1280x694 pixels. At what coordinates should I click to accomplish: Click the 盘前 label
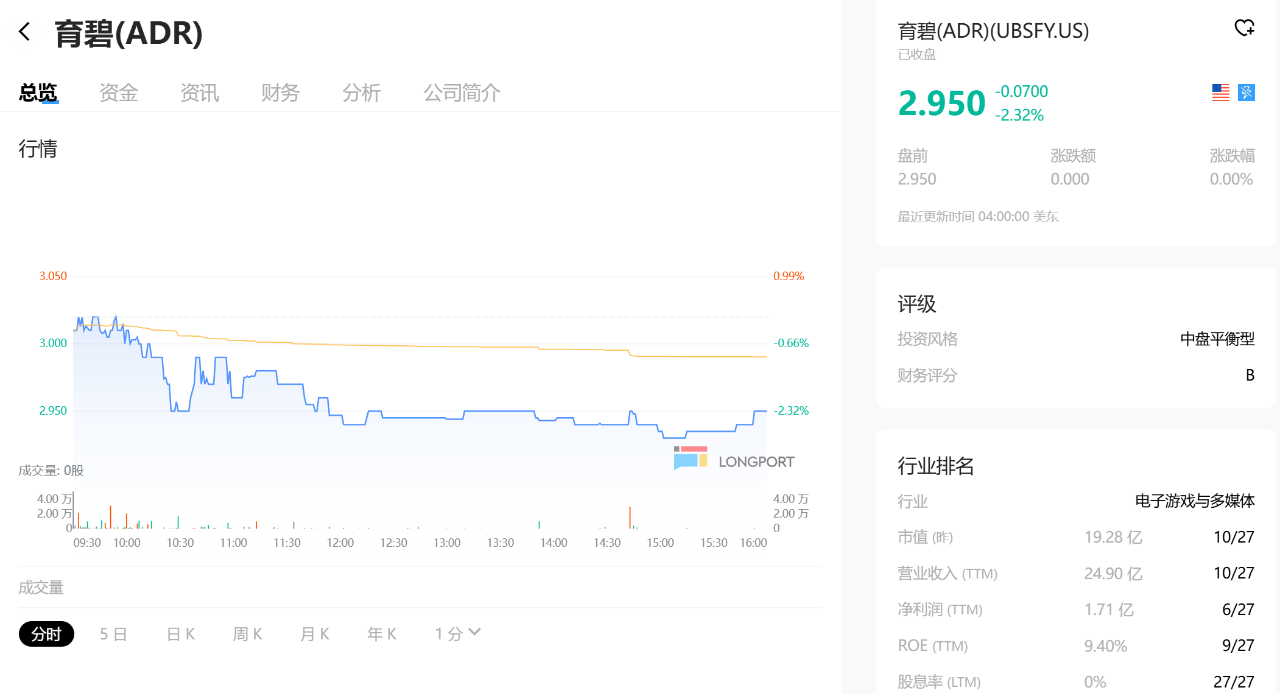[x=913, y=156]
